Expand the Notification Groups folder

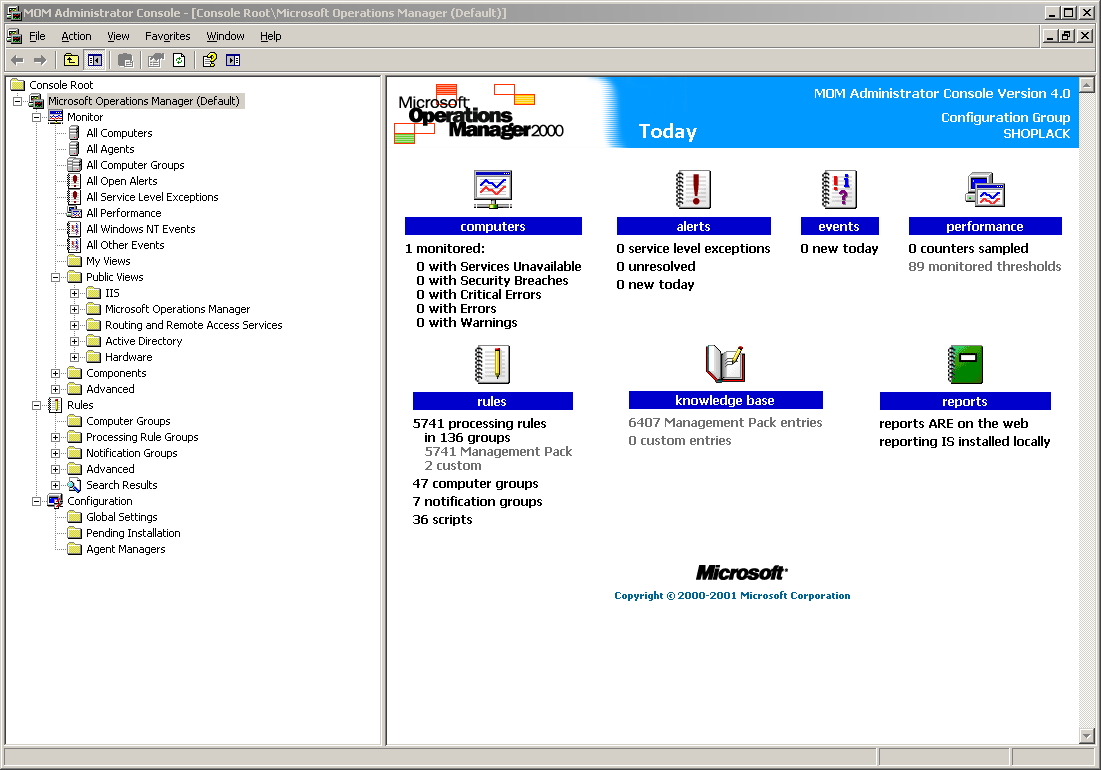55,453
